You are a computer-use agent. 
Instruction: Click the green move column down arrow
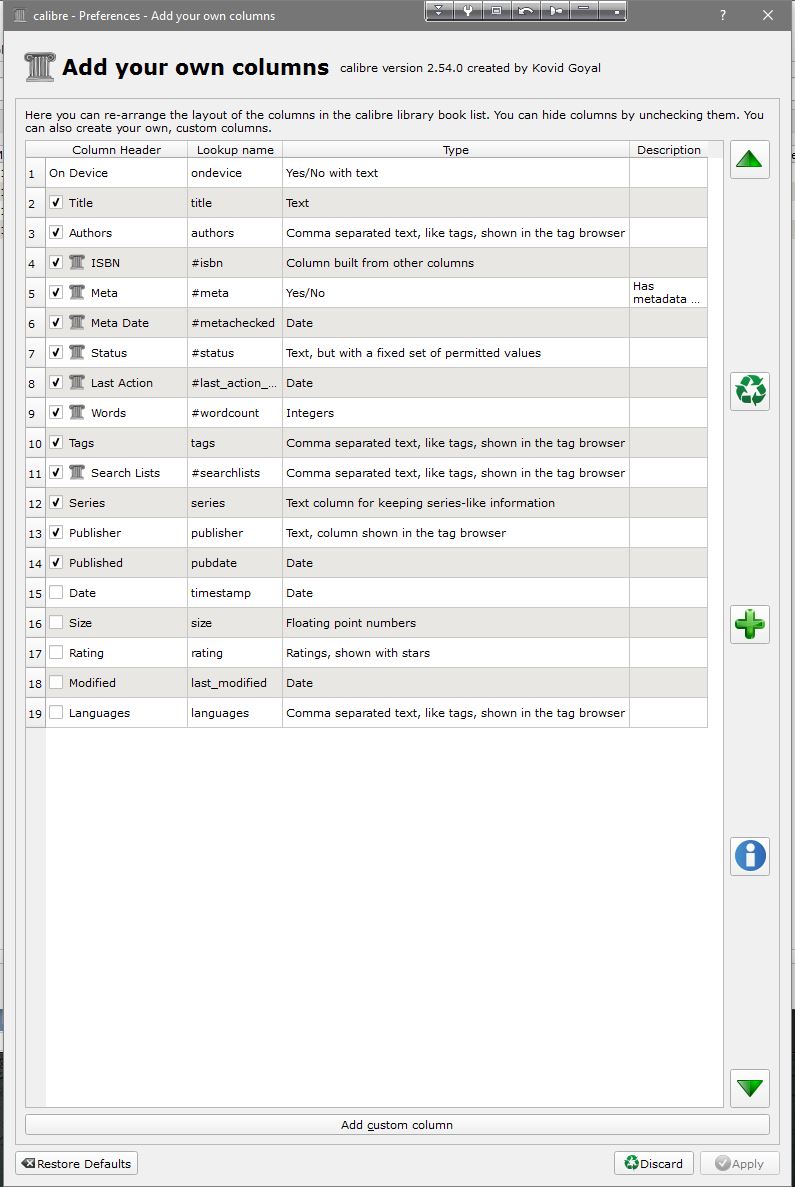click(750, 1088)
